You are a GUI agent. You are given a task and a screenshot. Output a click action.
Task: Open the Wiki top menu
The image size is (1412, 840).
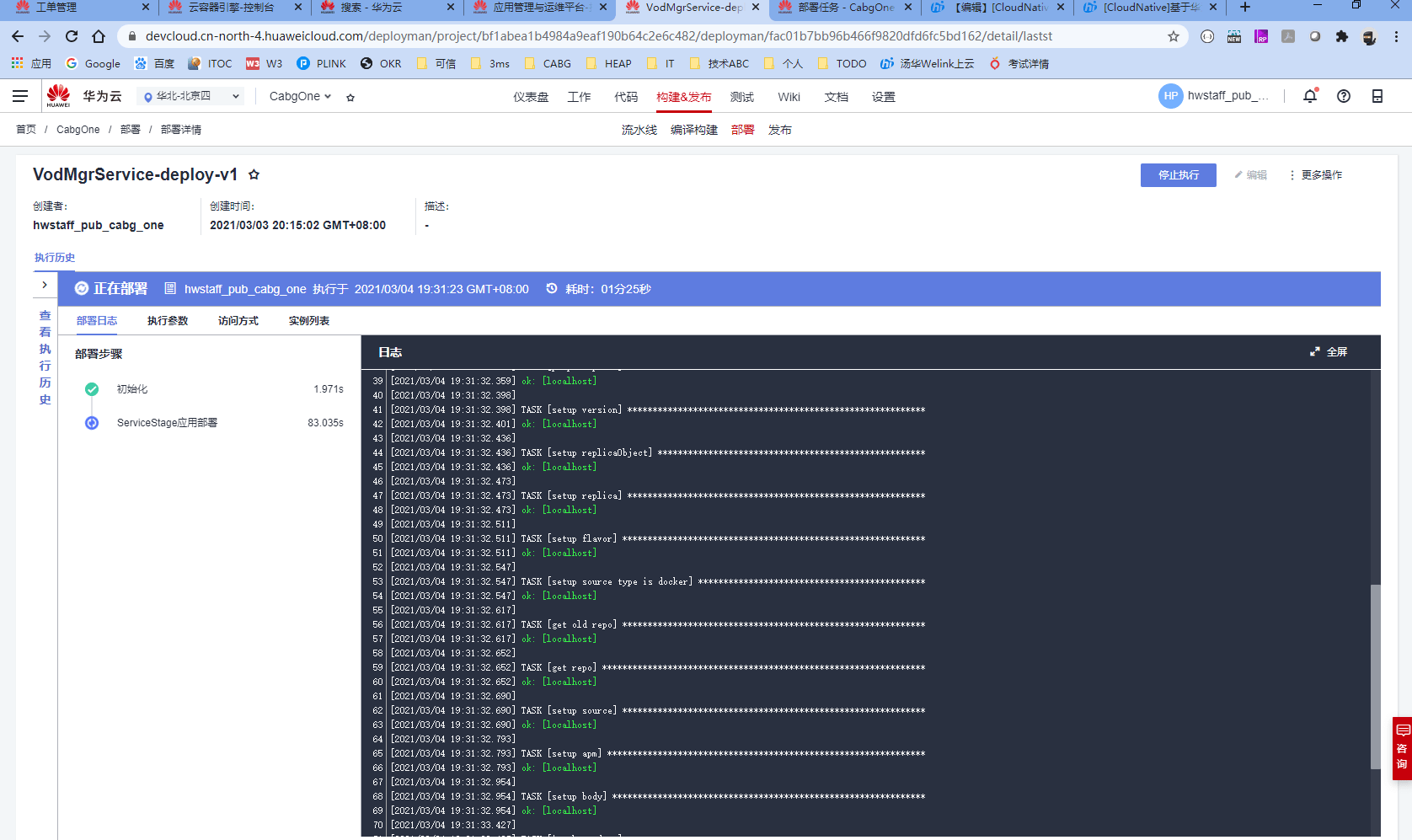[x=789, y=97]
